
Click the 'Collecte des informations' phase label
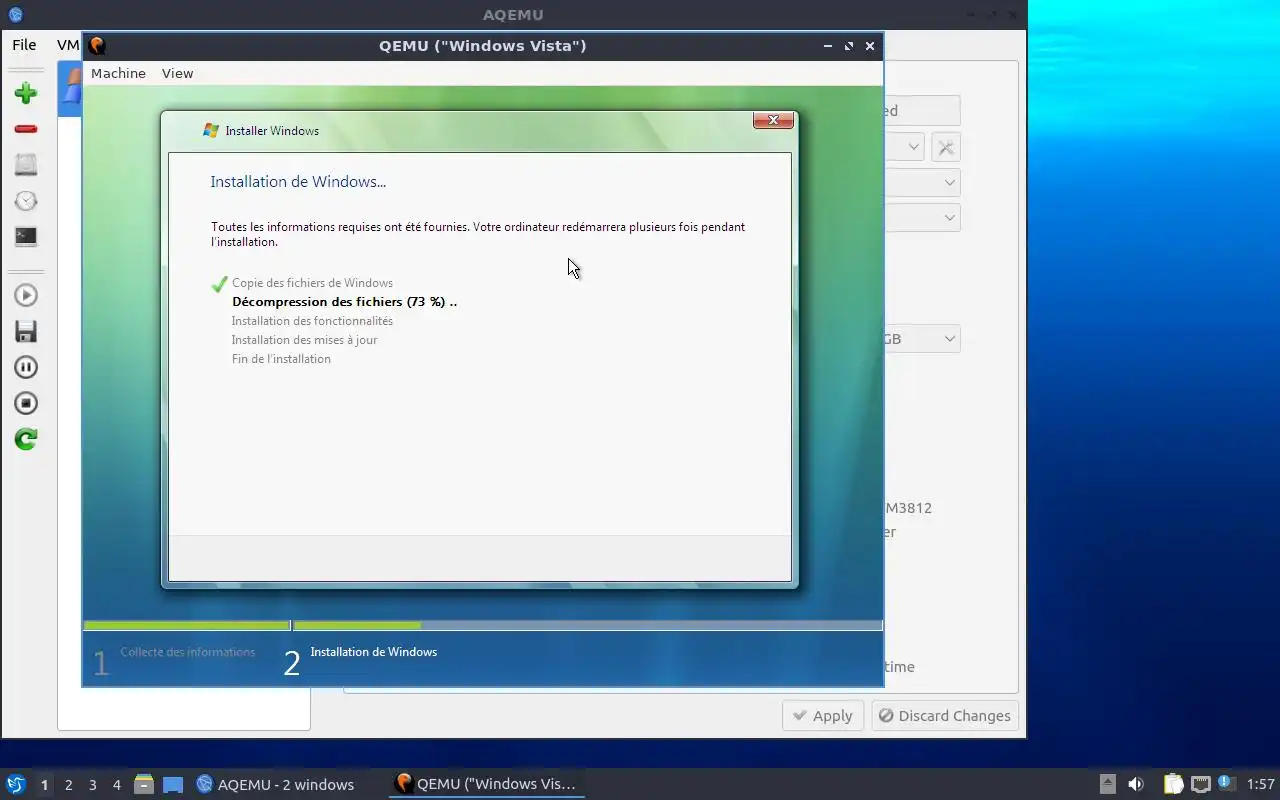click(188, 652)
